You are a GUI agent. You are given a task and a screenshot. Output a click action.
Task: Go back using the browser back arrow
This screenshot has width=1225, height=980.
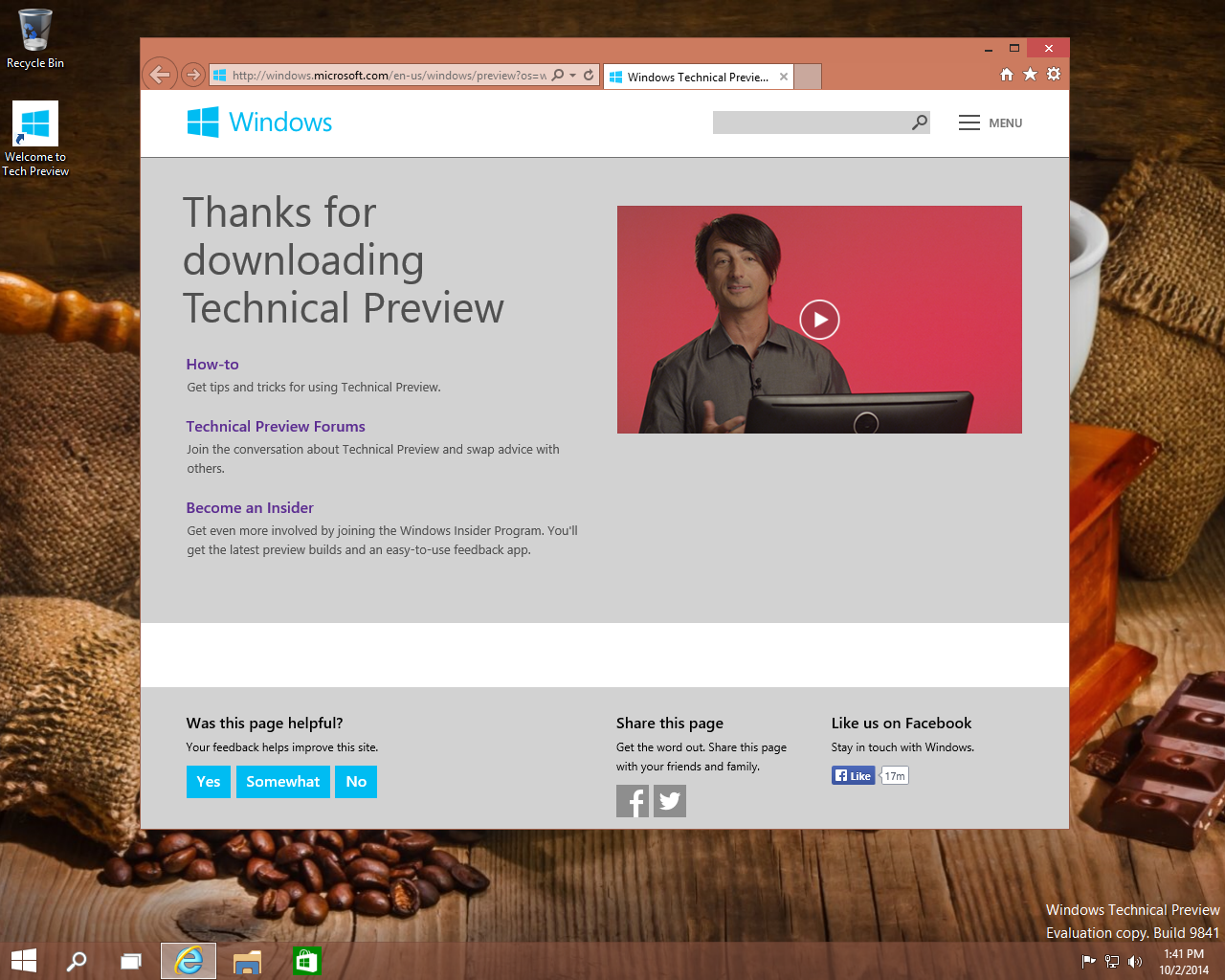pos(160,74)
